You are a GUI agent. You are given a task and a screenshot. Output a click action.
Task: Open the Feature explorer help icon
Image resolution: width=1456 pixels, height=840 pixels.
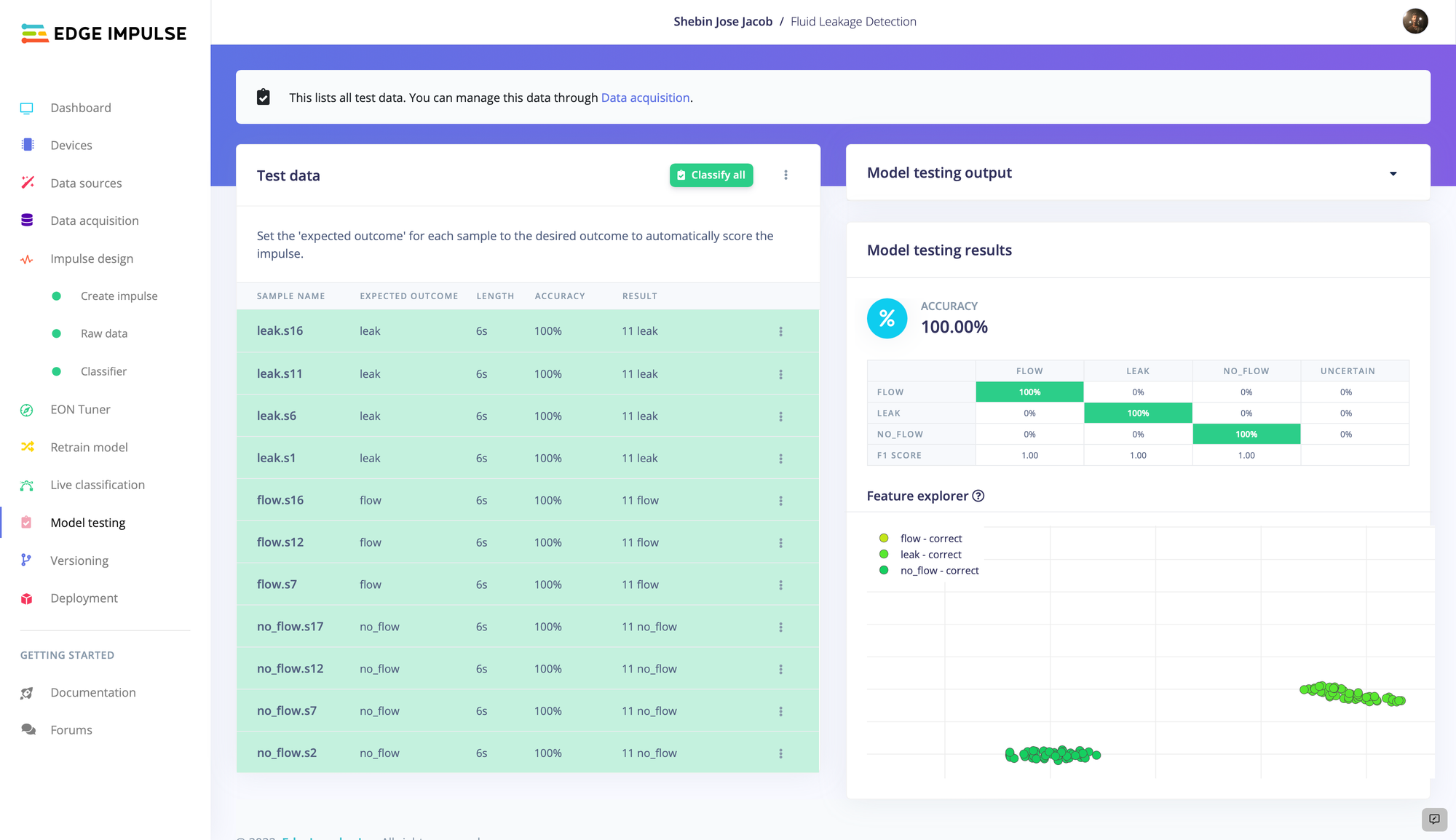tap(978, 496)
